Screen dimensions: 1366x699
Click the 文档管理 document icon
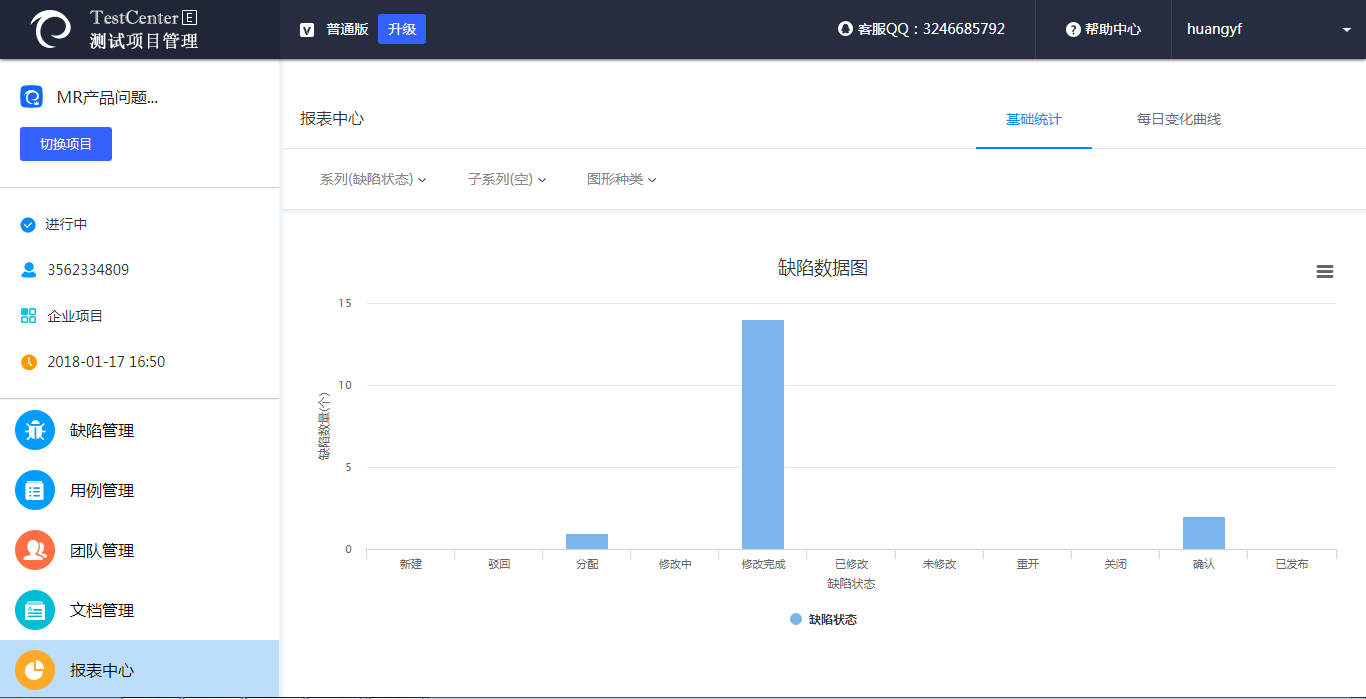coord(35,610)
